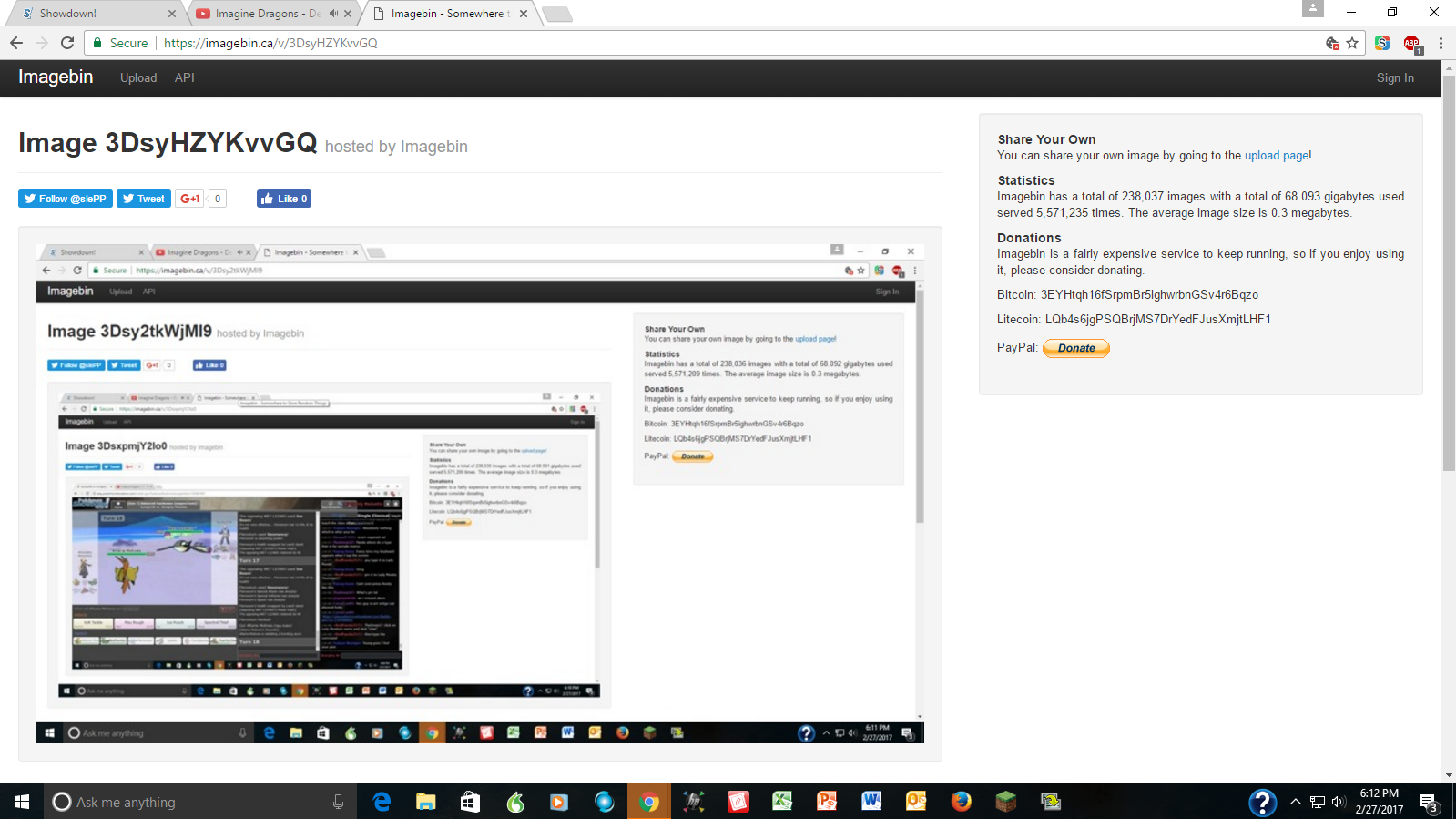Click the Facebook Like button

click(x=284, y=199)
